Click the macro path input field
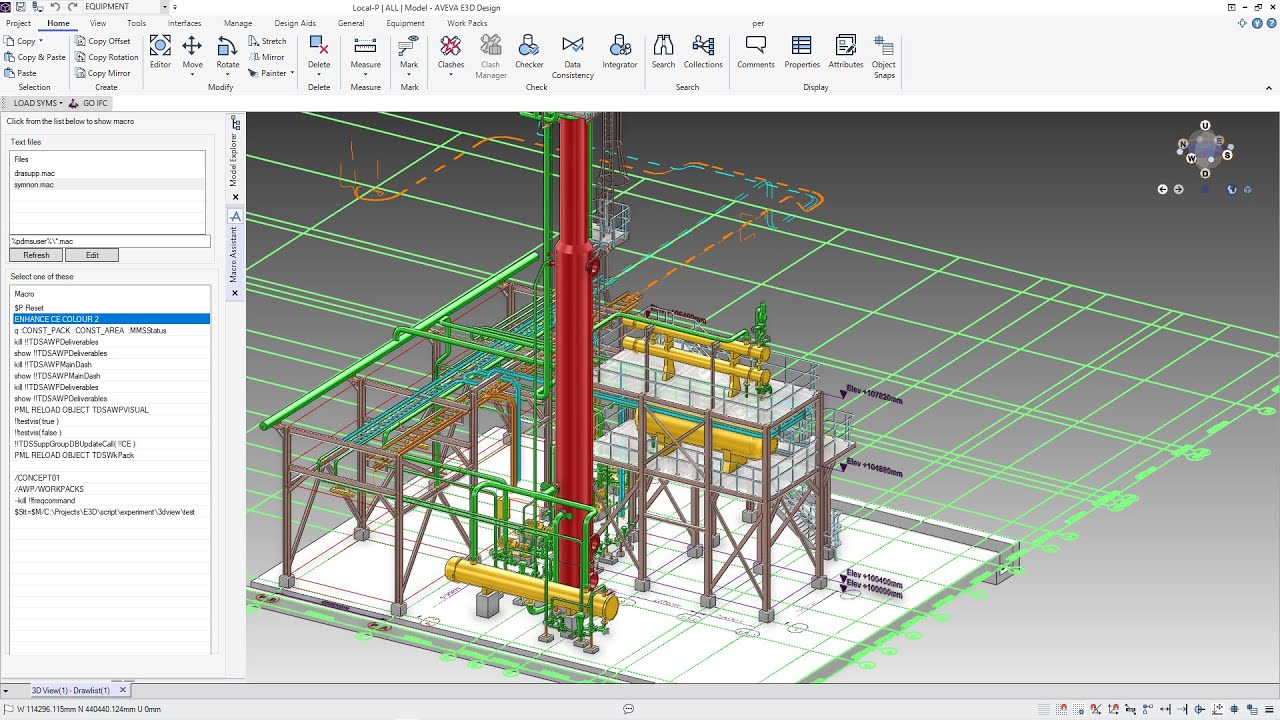Viewport: 1280px width, 720px height. point(110,241)
